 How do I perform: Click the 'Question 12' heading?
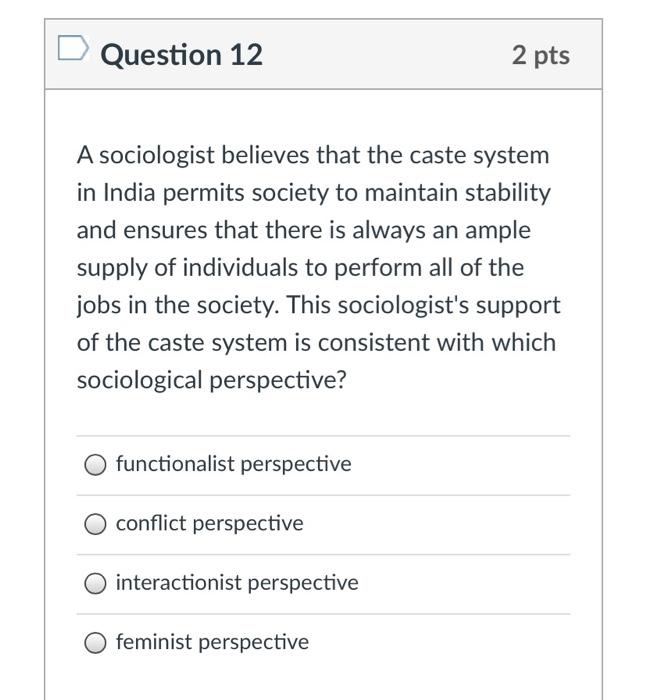point(182,54)
